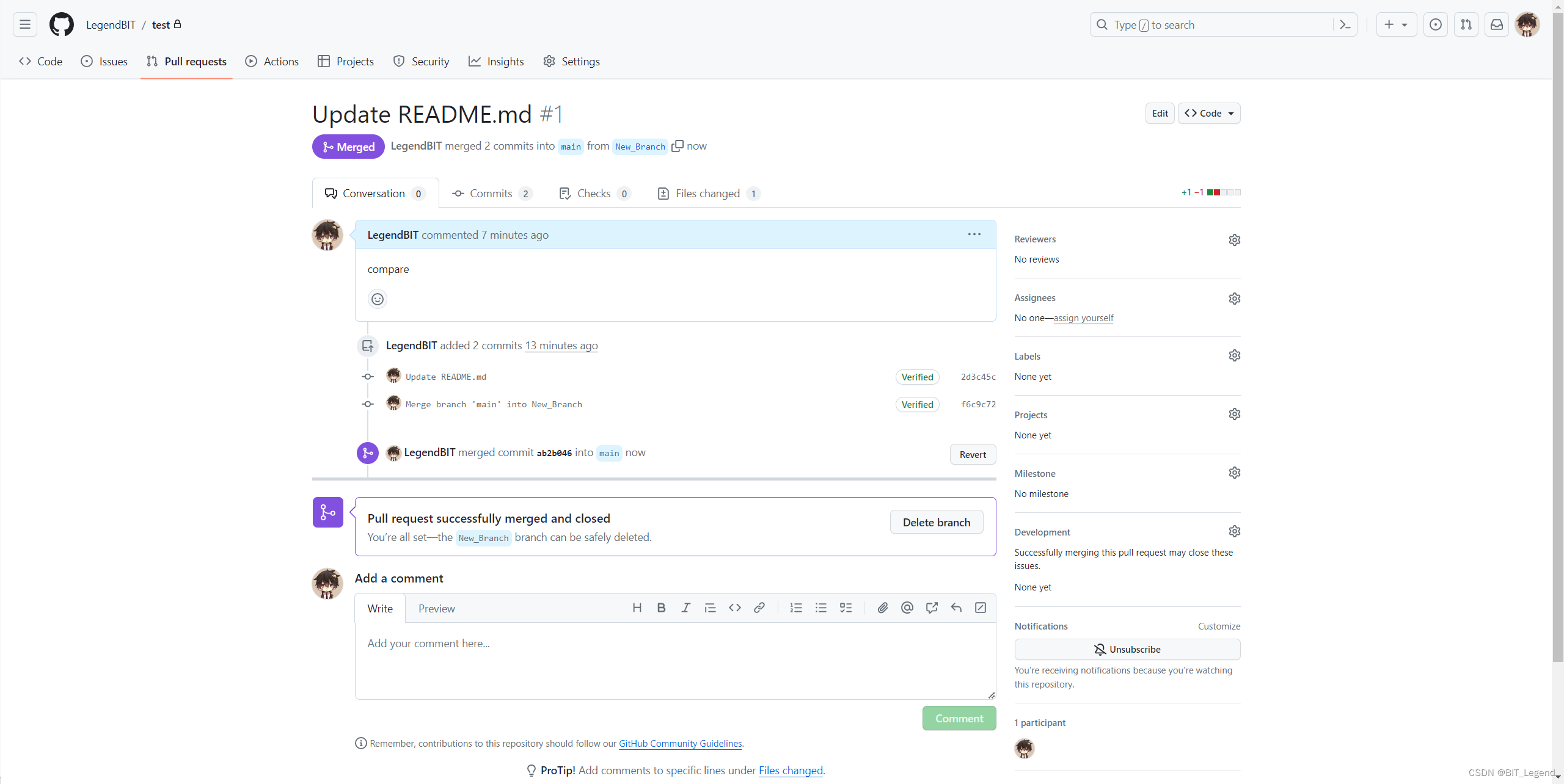Copy the New_Branch head branch name
The height and width of the screenshot is (784, 1564).
click(677, 146)
